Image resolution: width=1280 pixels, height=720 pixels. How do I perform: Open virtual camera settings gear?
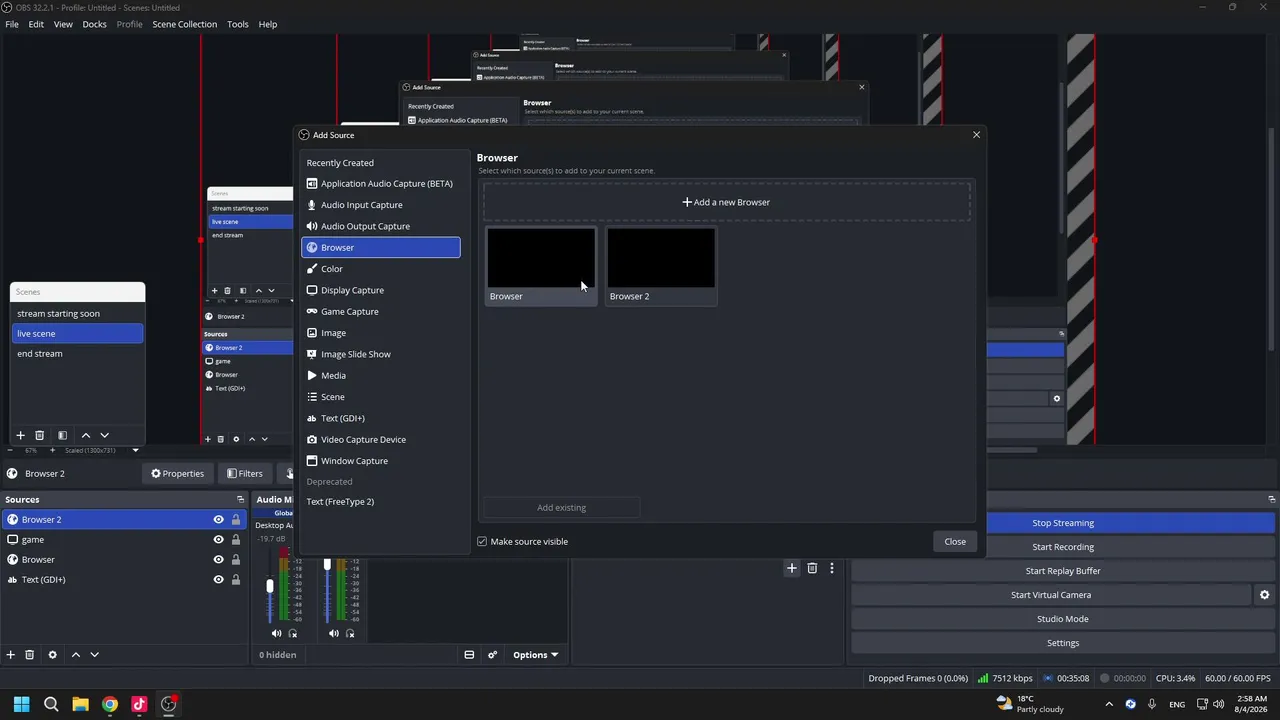coord(1264,595)
